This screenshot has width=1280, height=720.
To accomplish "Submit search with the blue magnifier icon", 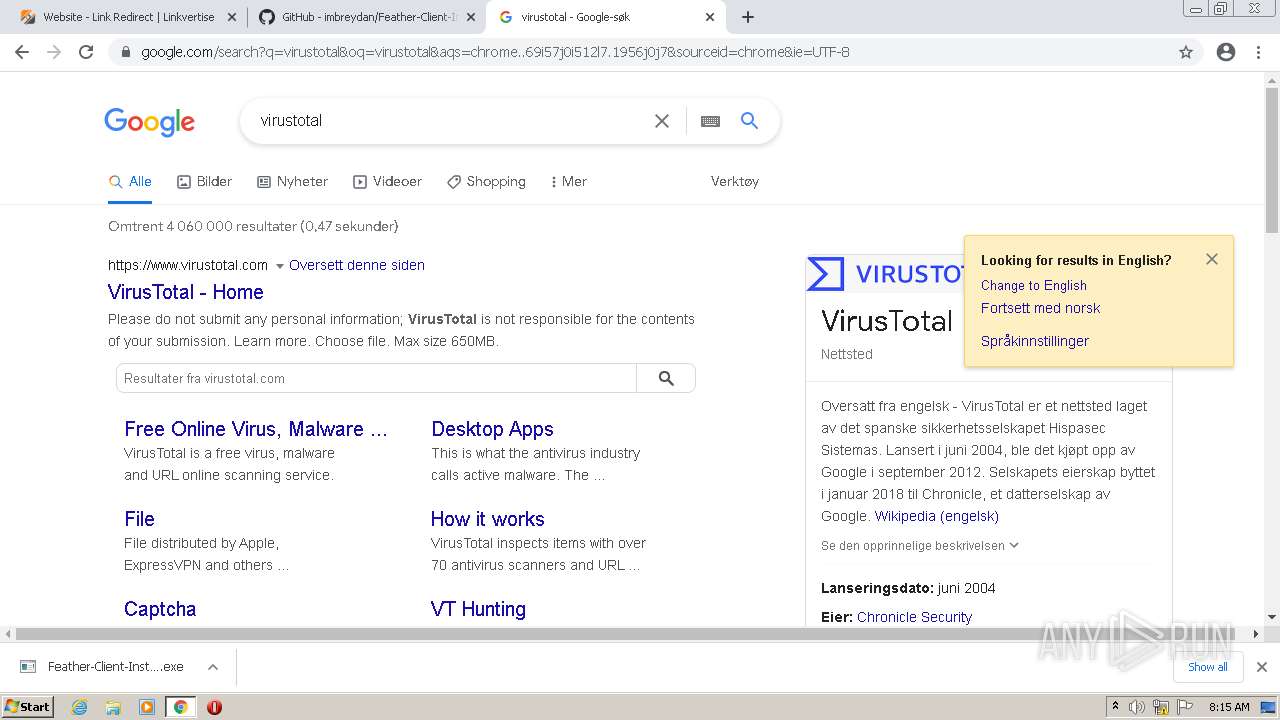I will (x=749, y=121).
